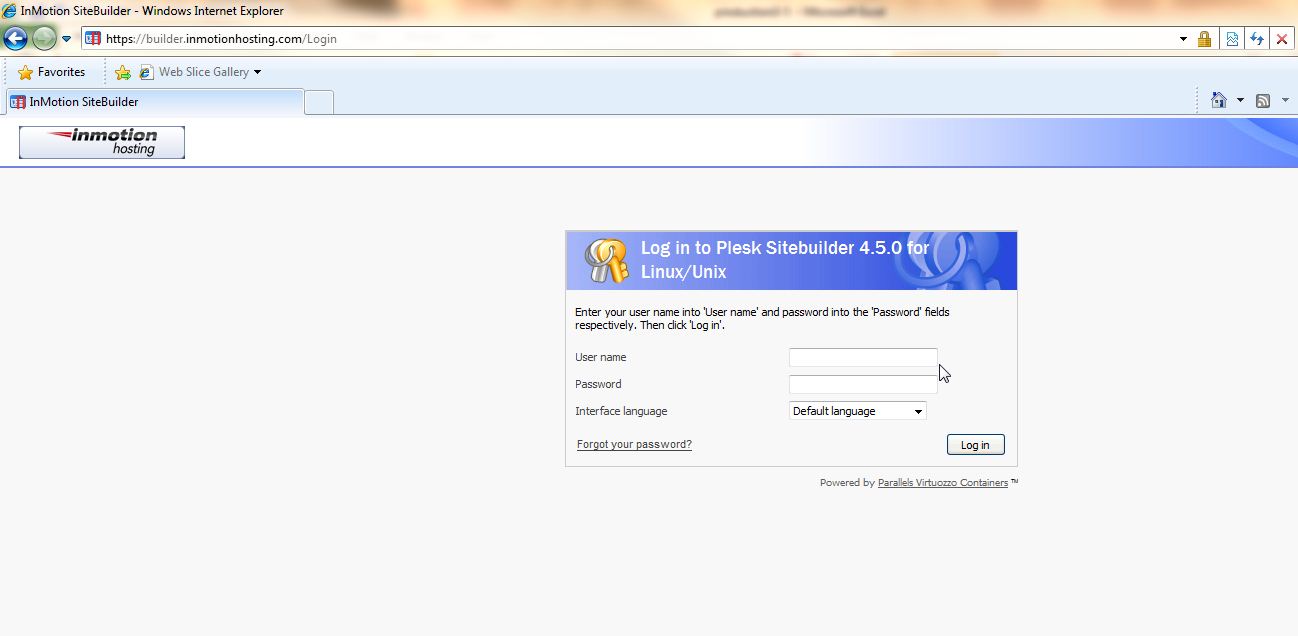Click the browser Back arrow button
The width and height of the screenshot is (1298, 636).
15,39
